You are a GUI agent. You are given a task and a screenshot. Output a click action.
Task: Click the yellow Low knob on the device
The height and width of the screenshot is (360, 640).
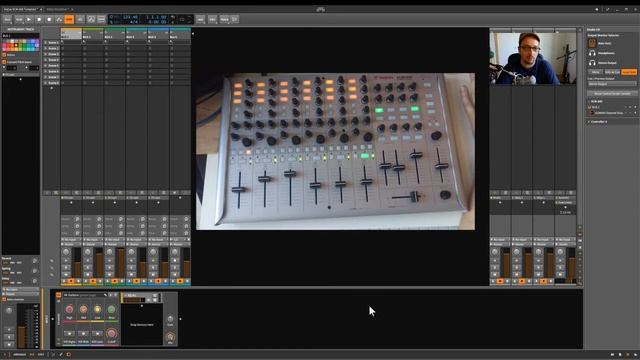tap(97, 309)
